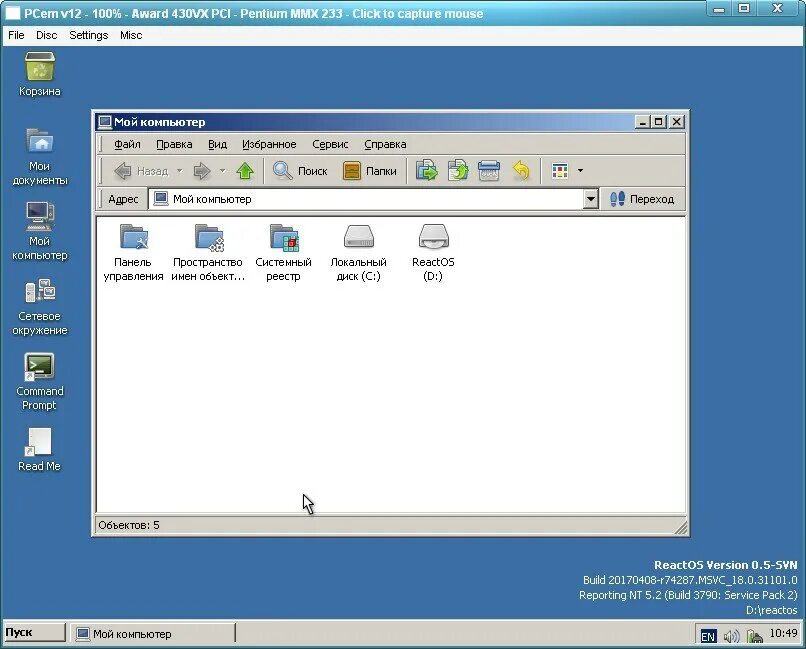Open PCem File menu
Viewport: 806px width, 649px height.
[x=16, y=35]
